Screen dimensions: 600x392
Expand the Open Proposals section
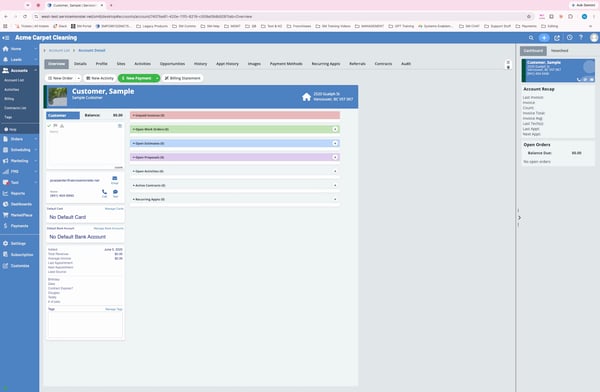tap(235, 157)
